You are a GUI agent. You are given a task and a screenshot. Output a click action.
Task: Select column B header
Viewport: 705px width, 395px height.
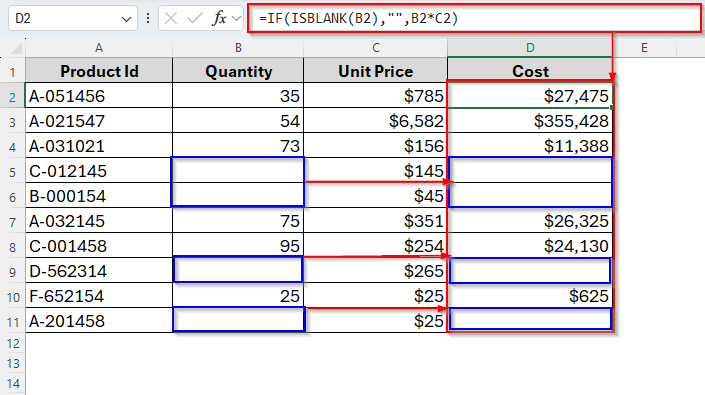click(x=238, y=48)
